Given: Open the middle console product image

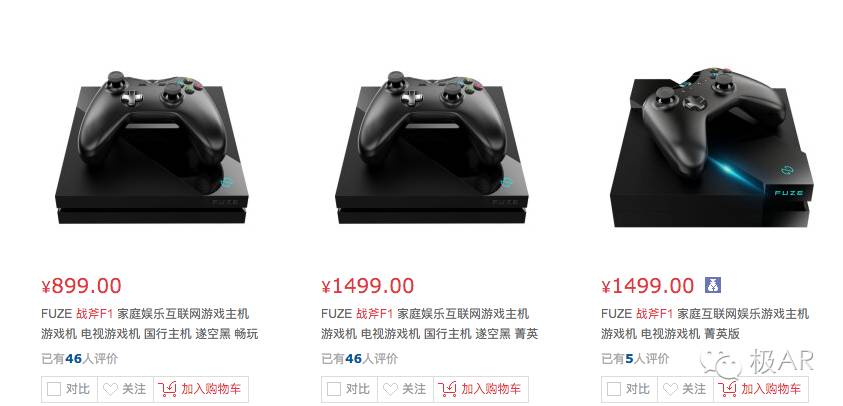Looking at the screenshot, I should click(432, 147).
